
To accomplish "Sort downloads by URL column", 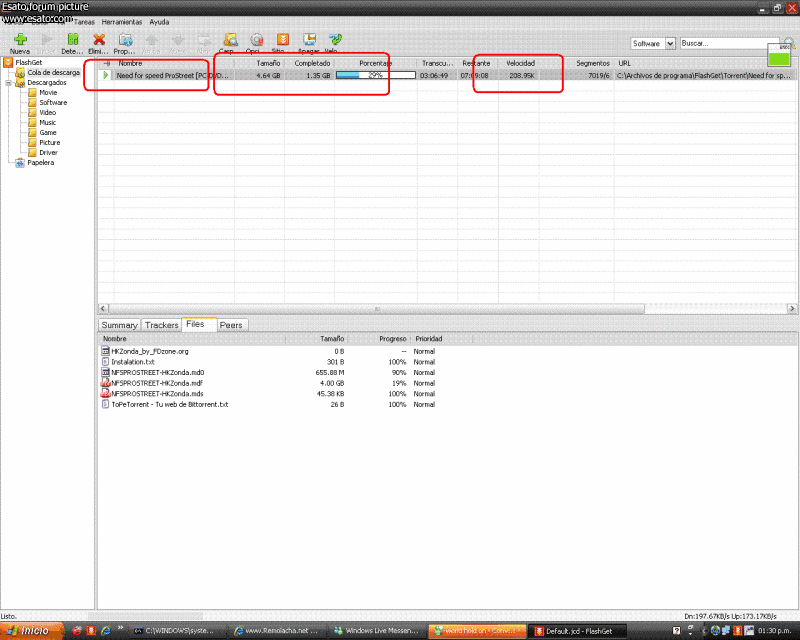I will 705,63.
